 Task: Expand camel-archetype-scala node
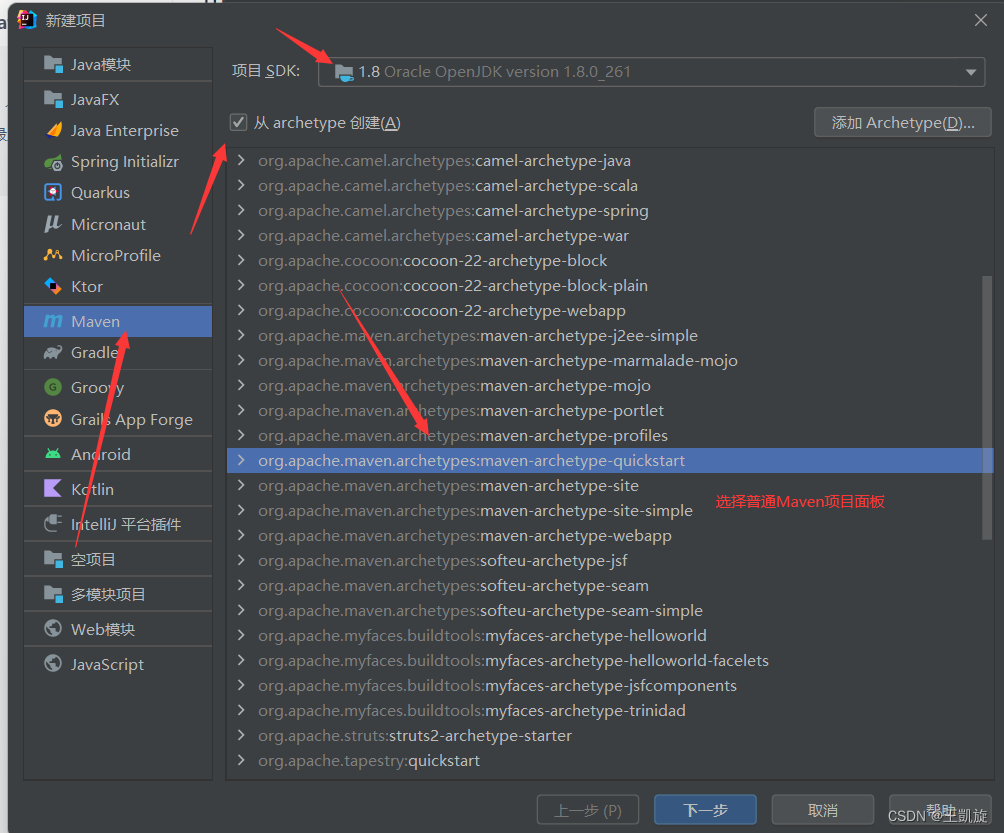[x=241, y=185]
